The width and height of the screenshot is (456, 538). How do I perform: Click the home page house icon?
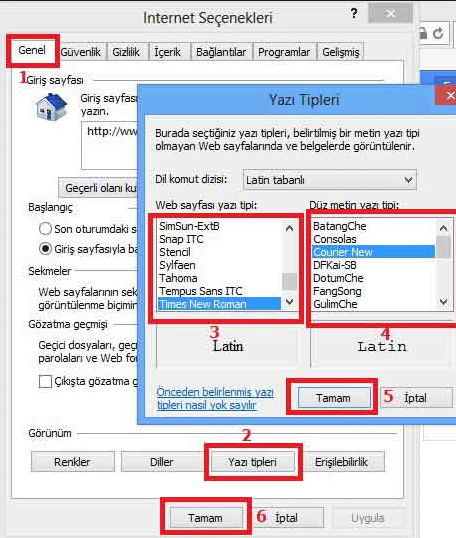[x=51, y=107]
